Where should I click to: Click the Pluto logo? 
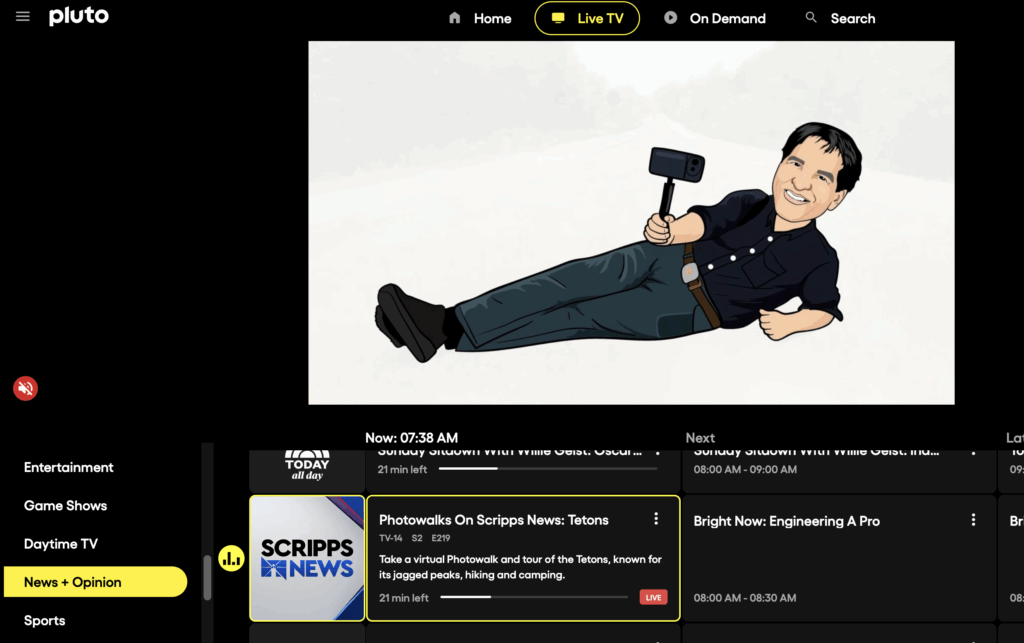(x=79, y=17)
